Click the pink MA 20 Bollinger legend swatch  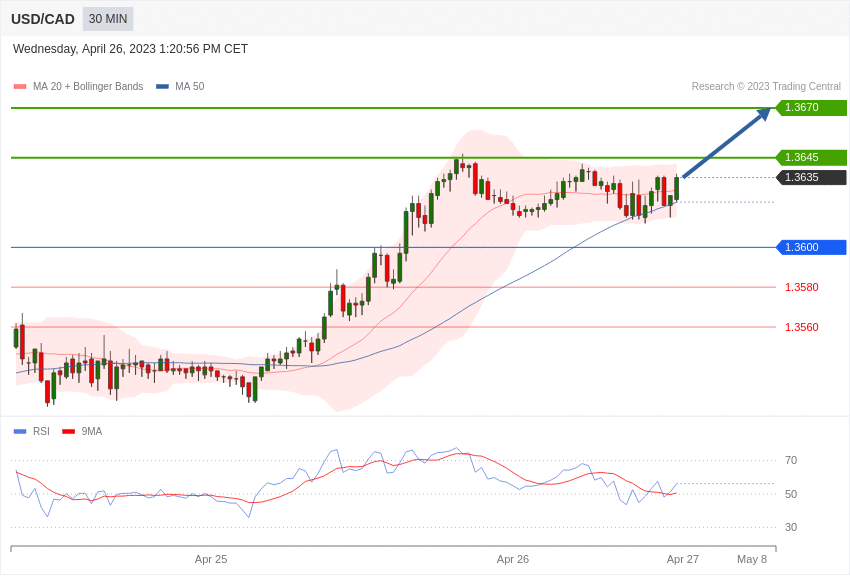click(x=20, y=87)
